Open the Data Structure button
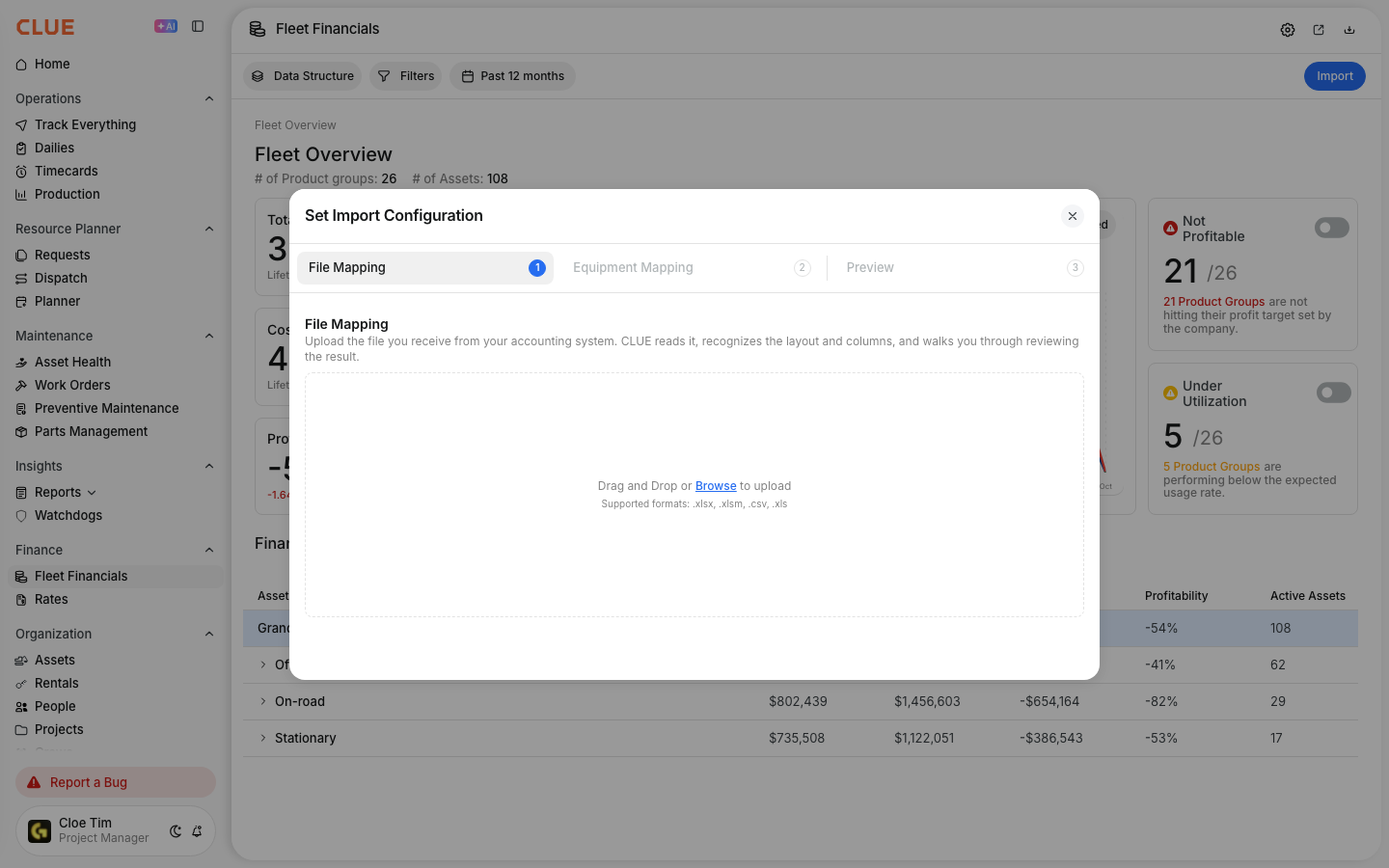Image resolution: width=1389 pixels, height=868 pixels. coord(302,76)
